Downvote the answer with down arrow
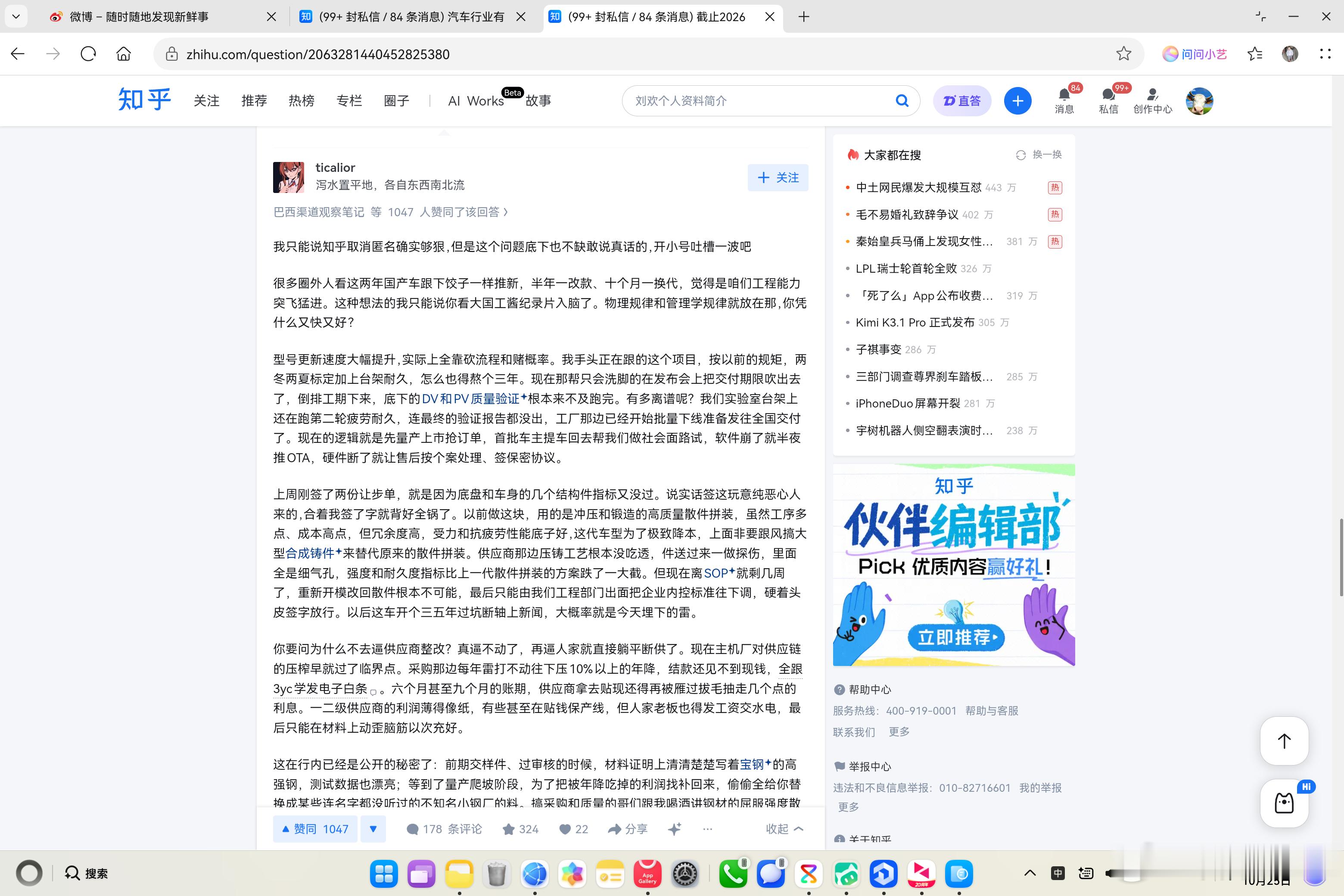The width and height of the screenshot is (1344, 896). point(373,828)
